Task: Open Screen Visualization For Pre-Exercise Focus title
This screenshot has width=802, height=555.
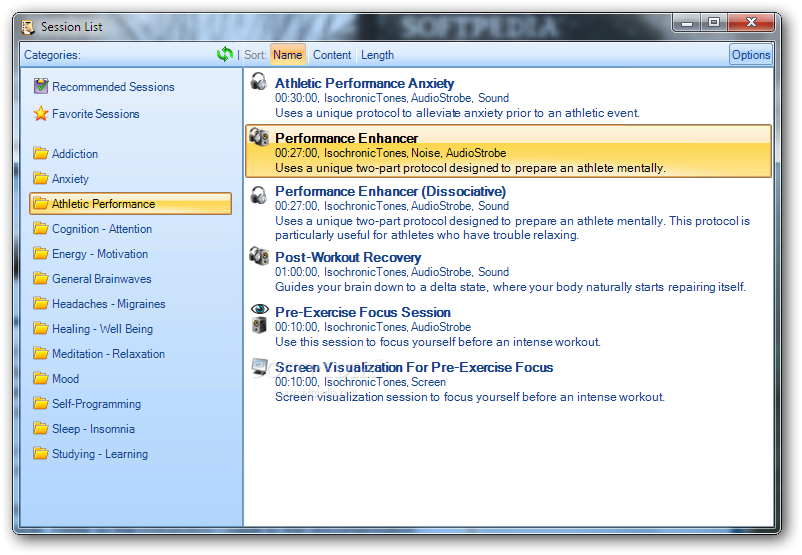Action: 414,367
